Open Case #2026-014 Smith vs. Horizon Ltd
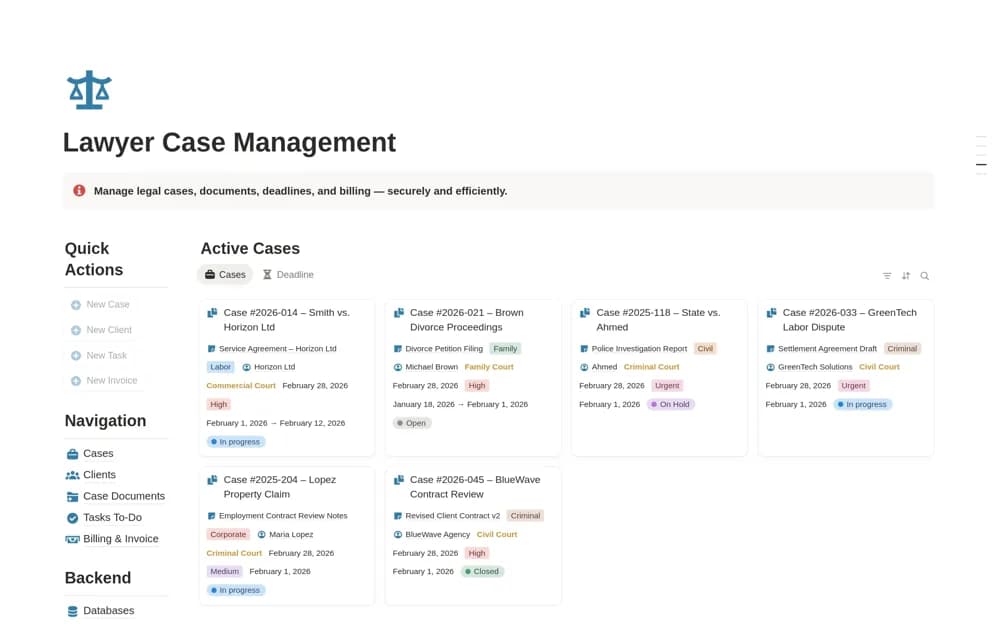Viewport: 1000px width, 624px height. [286, 320]
